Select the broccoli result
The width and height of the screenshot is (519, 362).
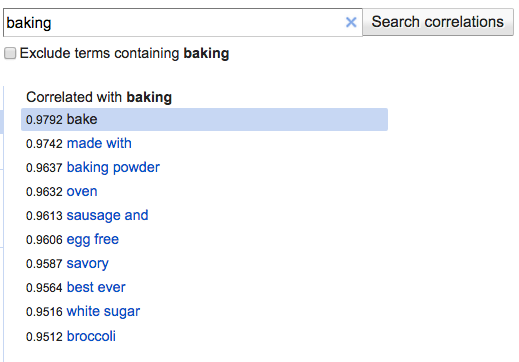(91, 336)
